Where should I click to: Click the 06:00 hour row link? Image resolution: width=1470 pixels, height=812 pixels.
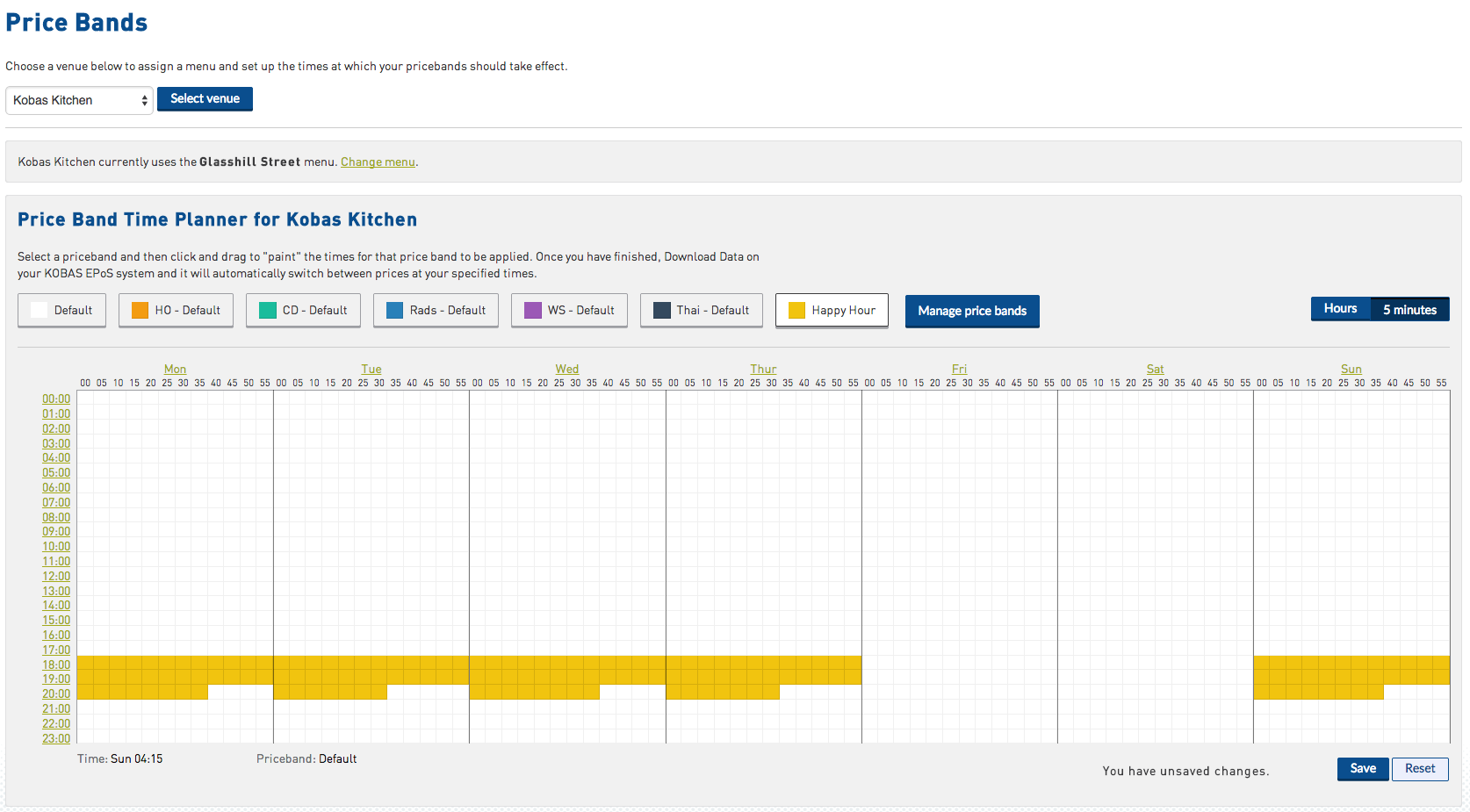[x=56, y=487]
